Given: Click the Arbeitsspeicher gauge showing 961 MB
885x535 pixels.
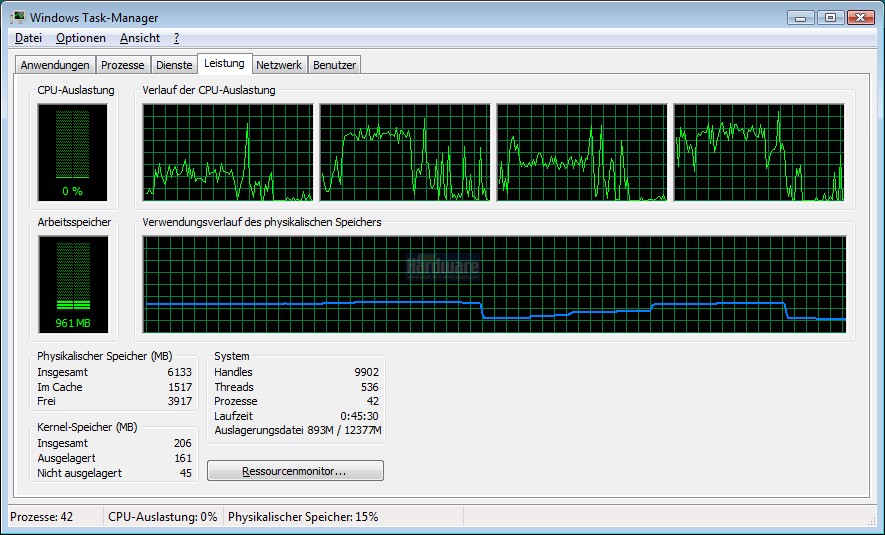Looking at the screenshot, I should (x=73, y=284).
